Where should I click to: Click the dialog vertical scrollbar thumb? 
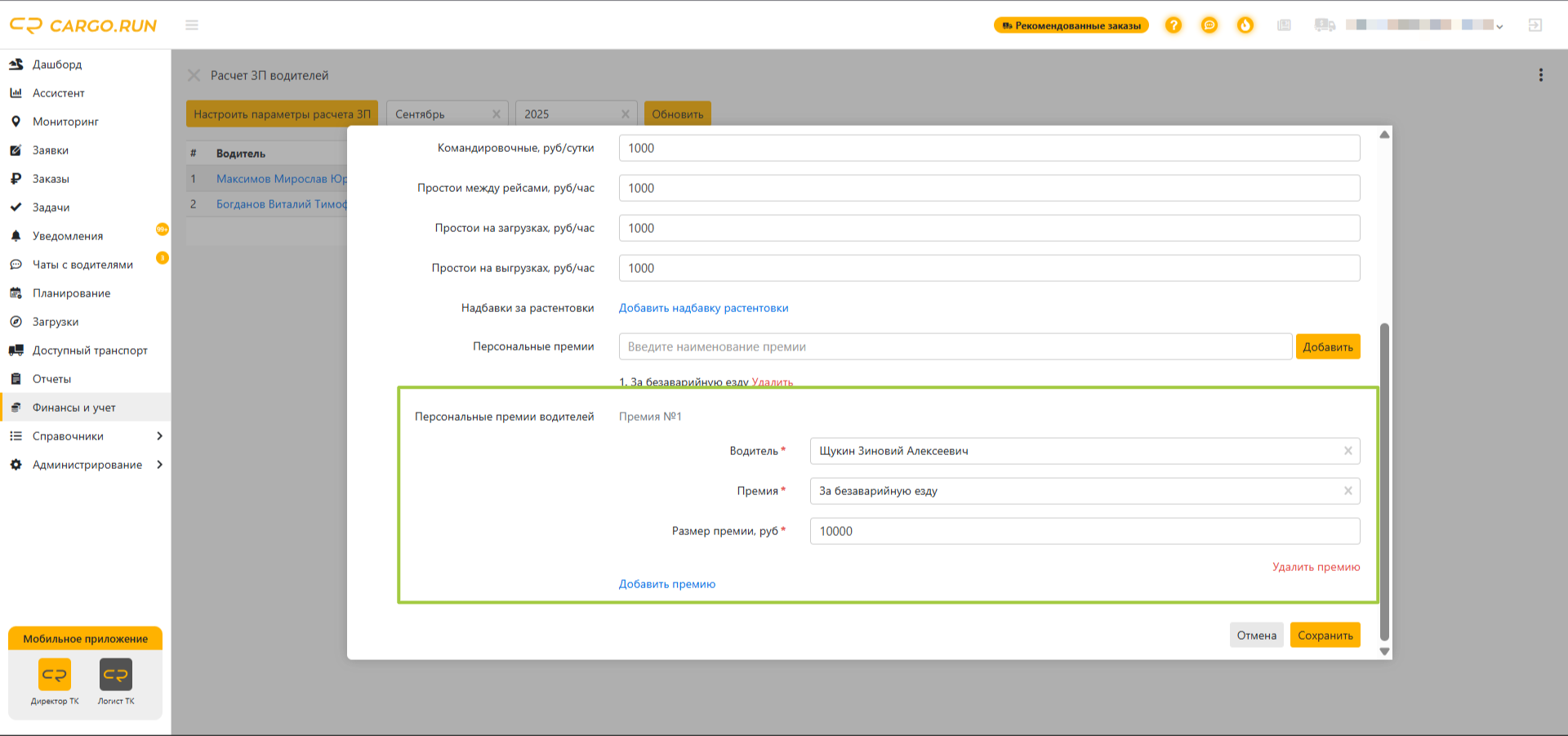(x=1384, y=482)
